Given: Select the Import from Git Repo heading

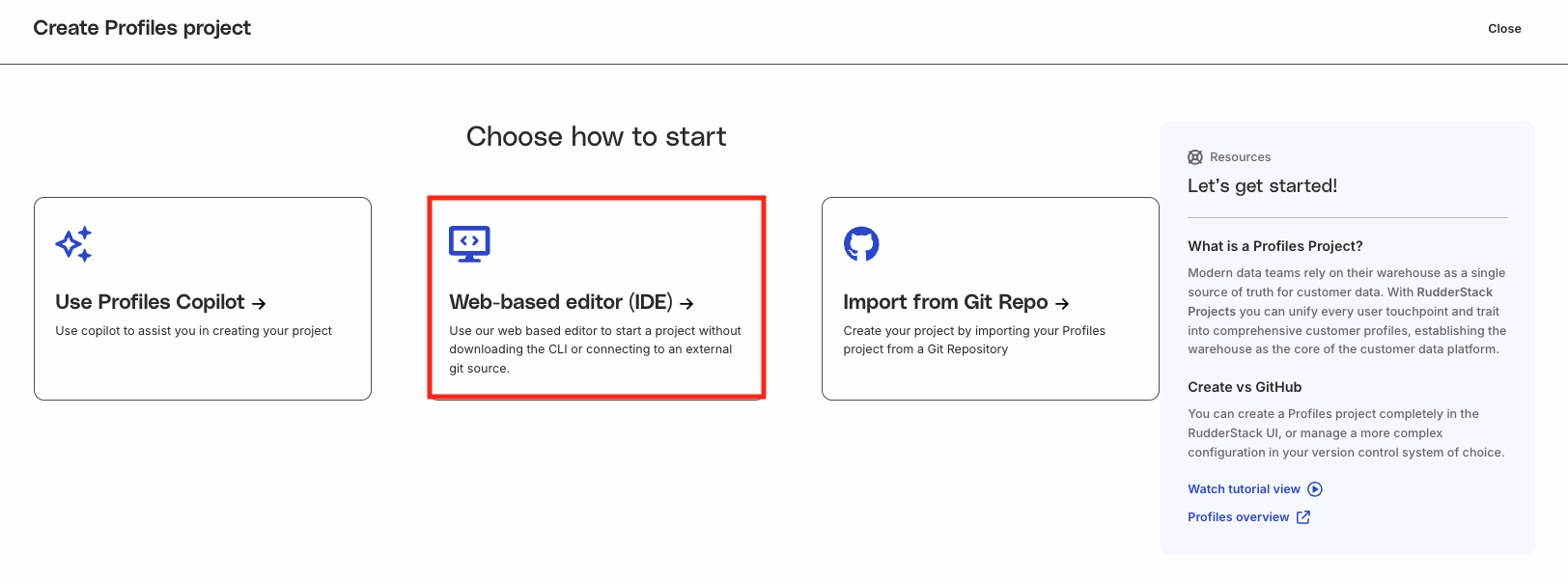Looking at the screenshot, I should (x=944, y=302).
